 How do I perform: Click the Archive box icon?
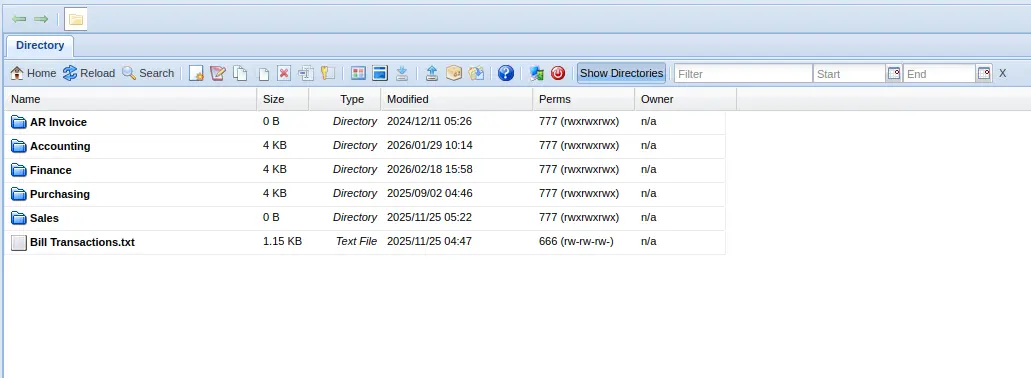point(454,73)
